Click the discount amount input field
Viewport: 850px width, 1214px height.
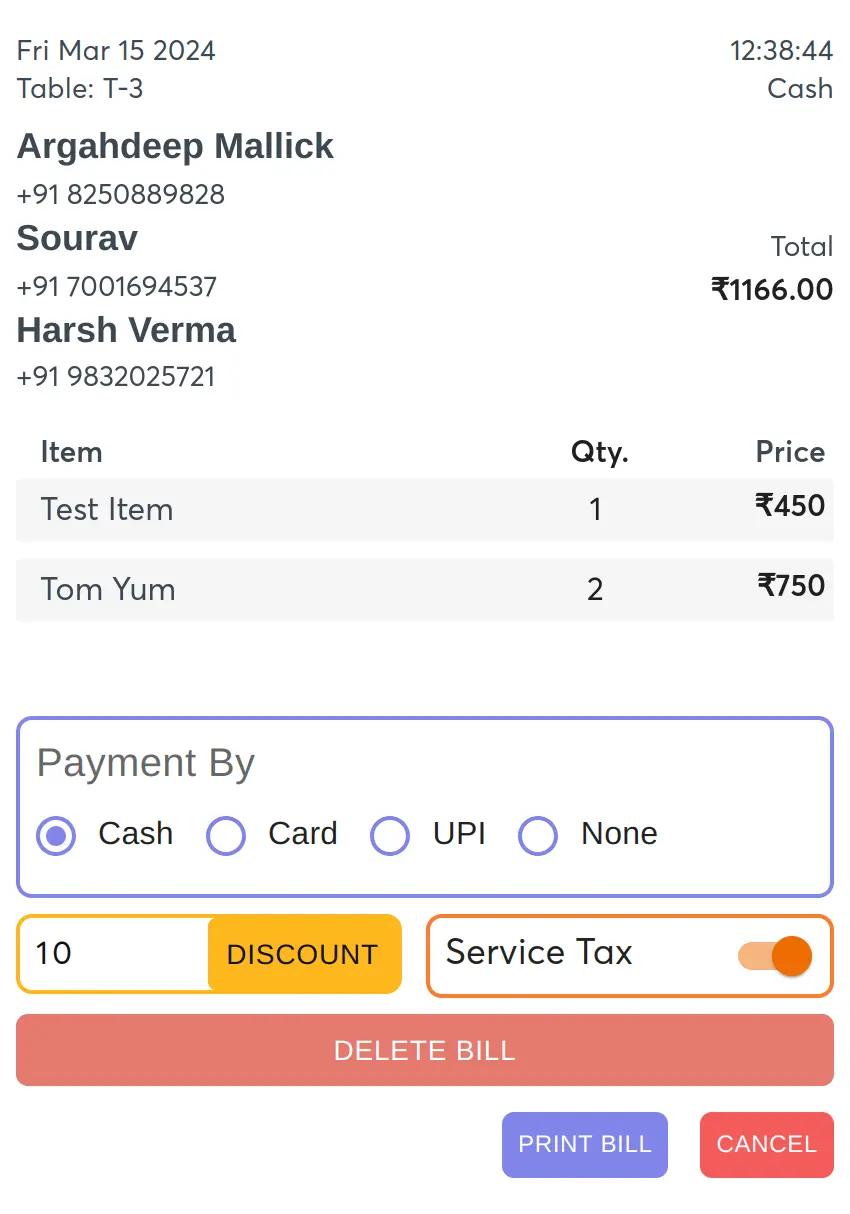(110, 954)
